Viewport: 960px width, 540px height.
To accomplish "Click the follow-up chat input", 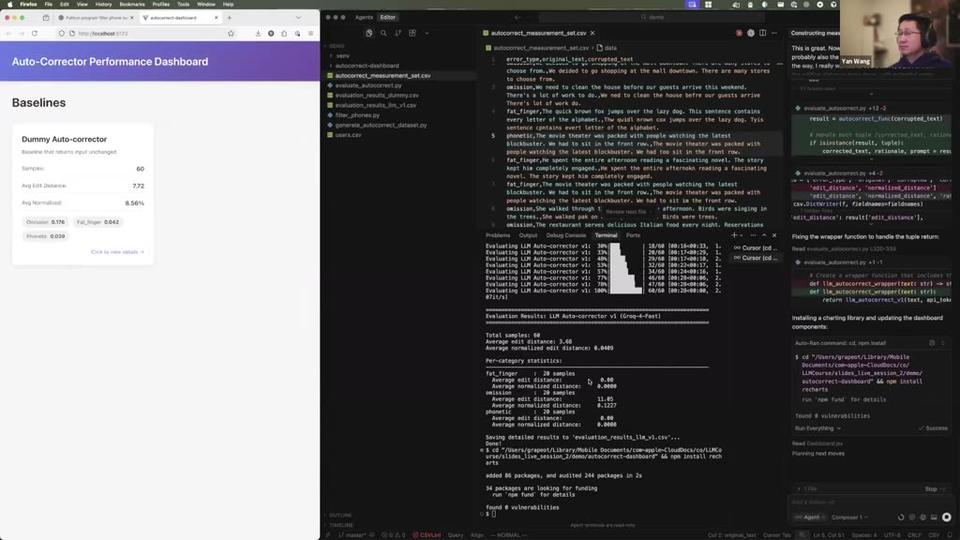I will pos(869,503).
